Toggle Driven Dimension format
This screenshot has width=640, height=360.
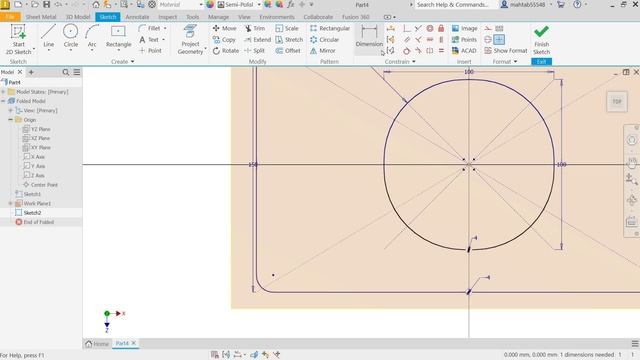click(x=499, y=28)
